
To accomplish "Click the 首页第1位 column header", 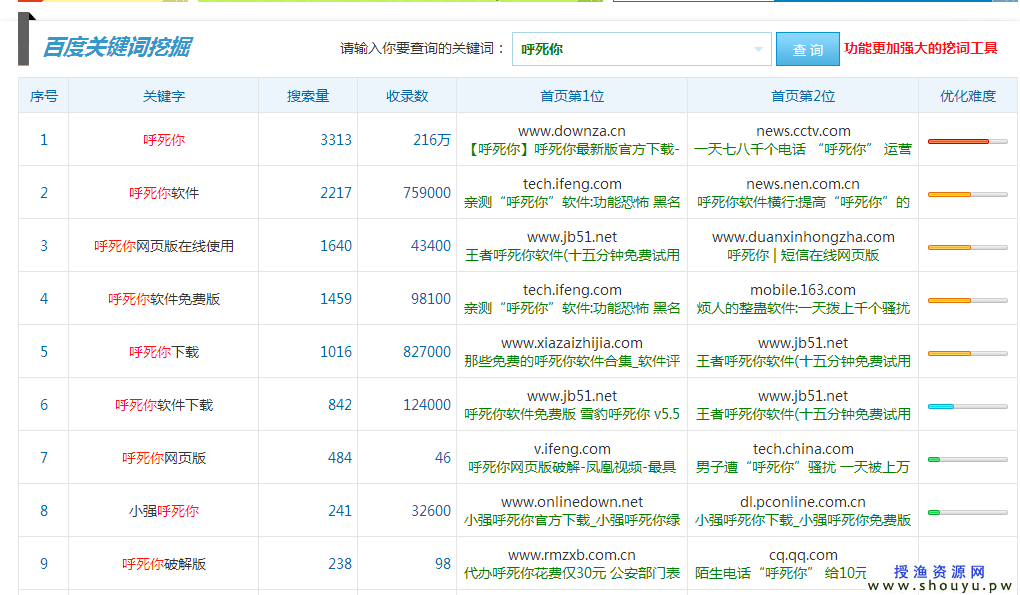I will tap(572, 96).
